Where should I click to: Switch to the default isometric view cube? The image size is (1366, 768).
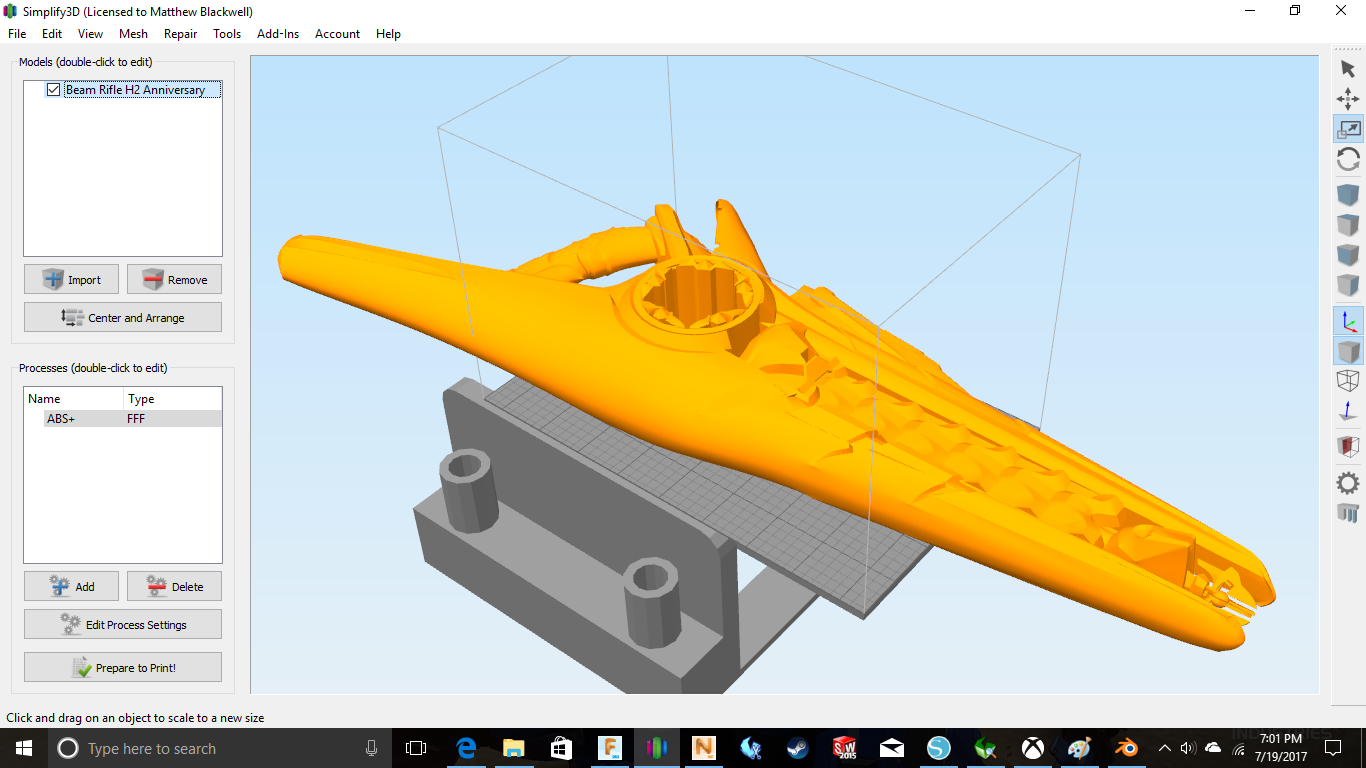click(x=1348, y=195)
